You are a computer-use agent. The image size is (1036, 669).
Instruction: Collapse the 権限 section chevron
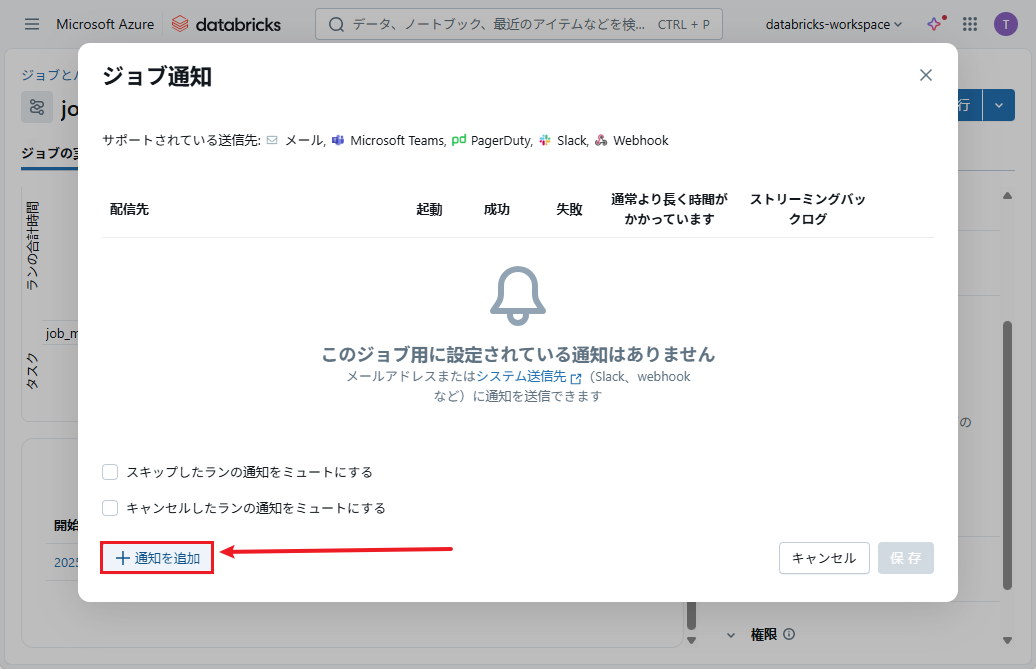point(730,634)
